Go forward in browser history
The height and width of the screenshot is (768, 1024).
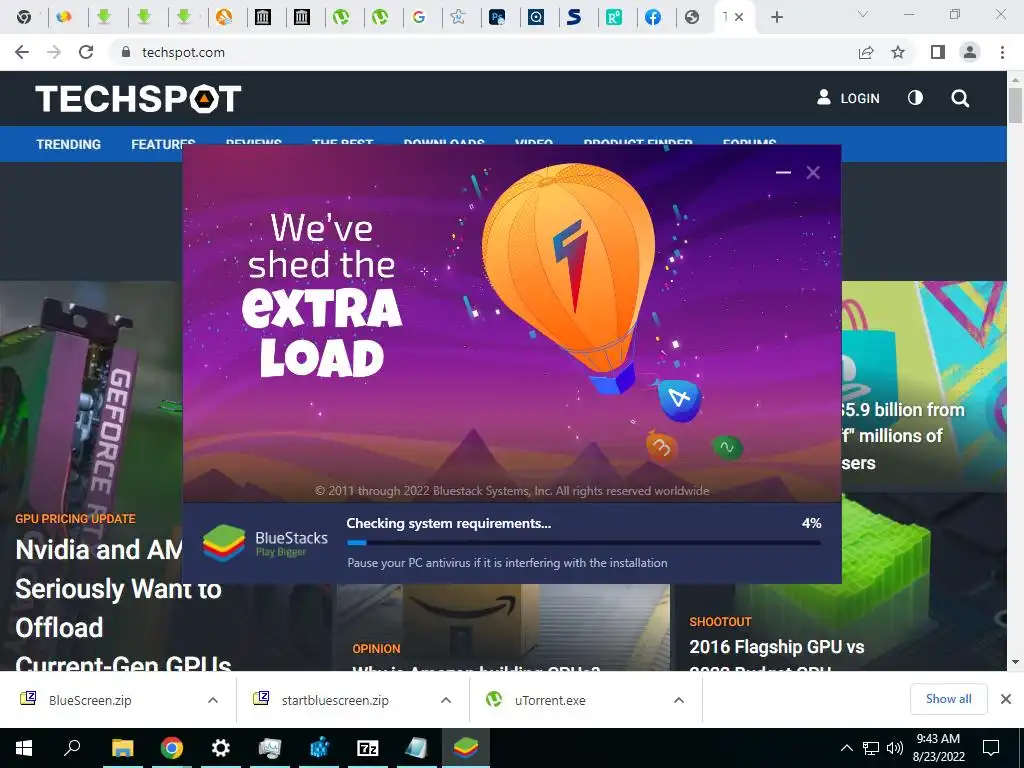point(54,52)
